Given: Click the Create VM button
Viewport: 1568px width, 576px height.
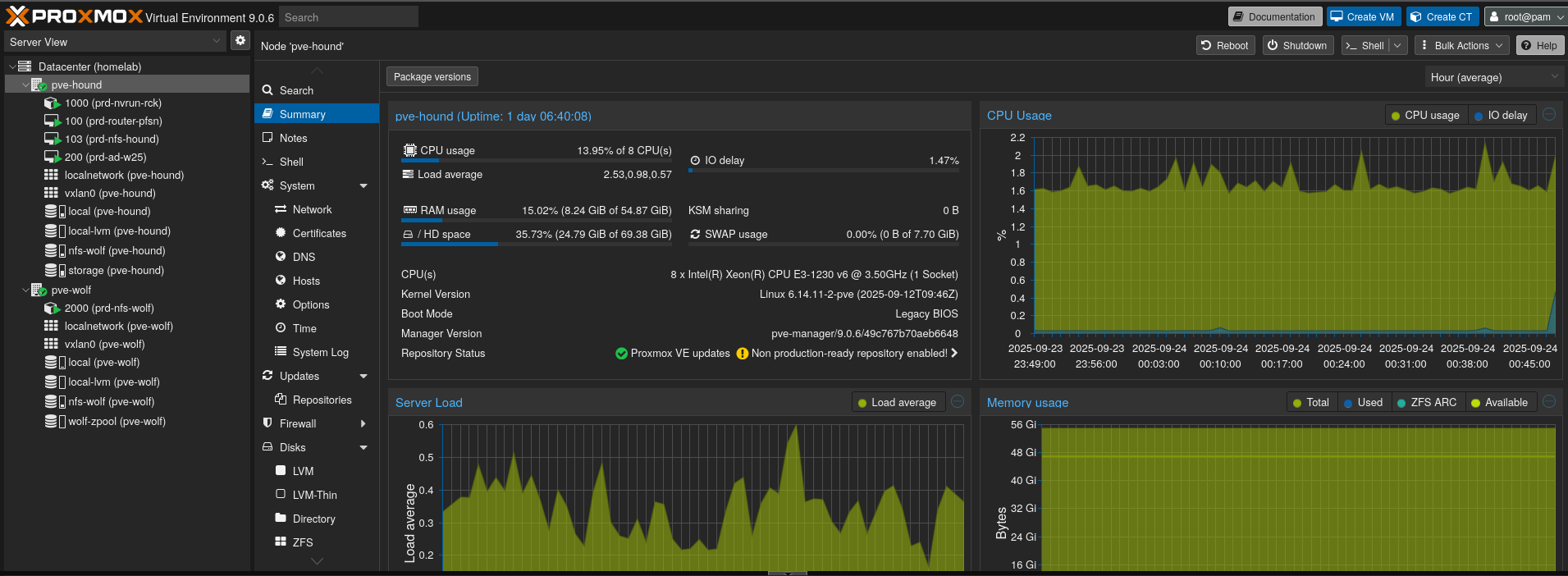Looking at the screenshot, I should 1362,17.
